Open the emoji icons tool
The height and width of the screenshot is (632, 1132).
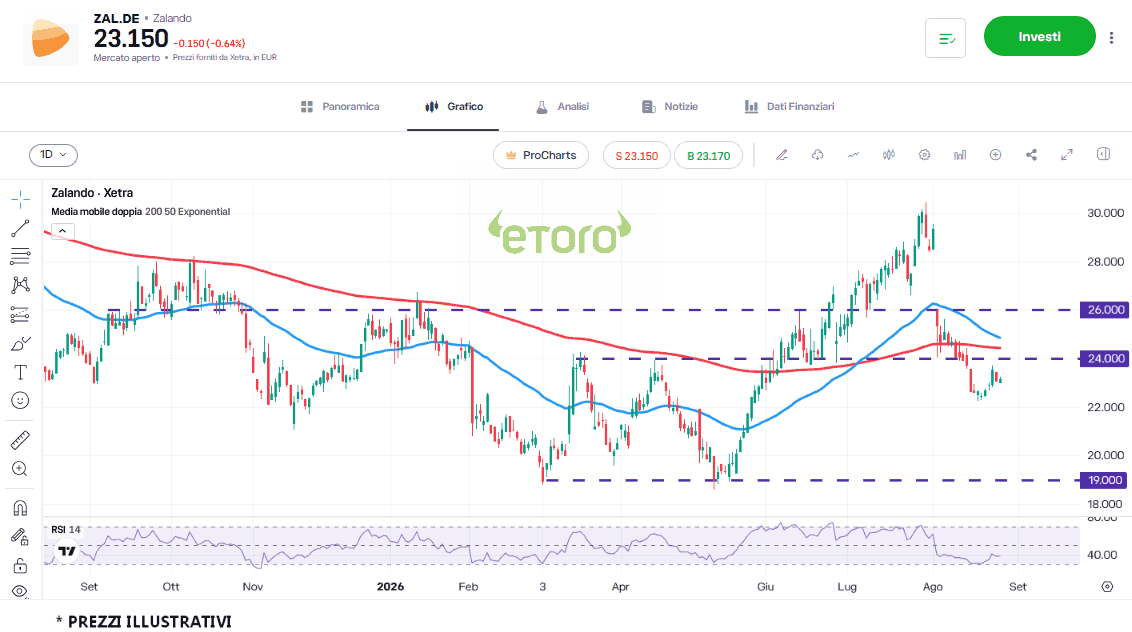click(20, 400)
